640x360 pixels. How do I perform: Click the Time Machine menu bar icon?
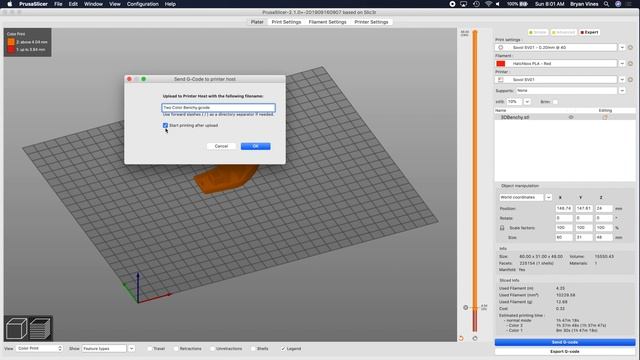476,4
